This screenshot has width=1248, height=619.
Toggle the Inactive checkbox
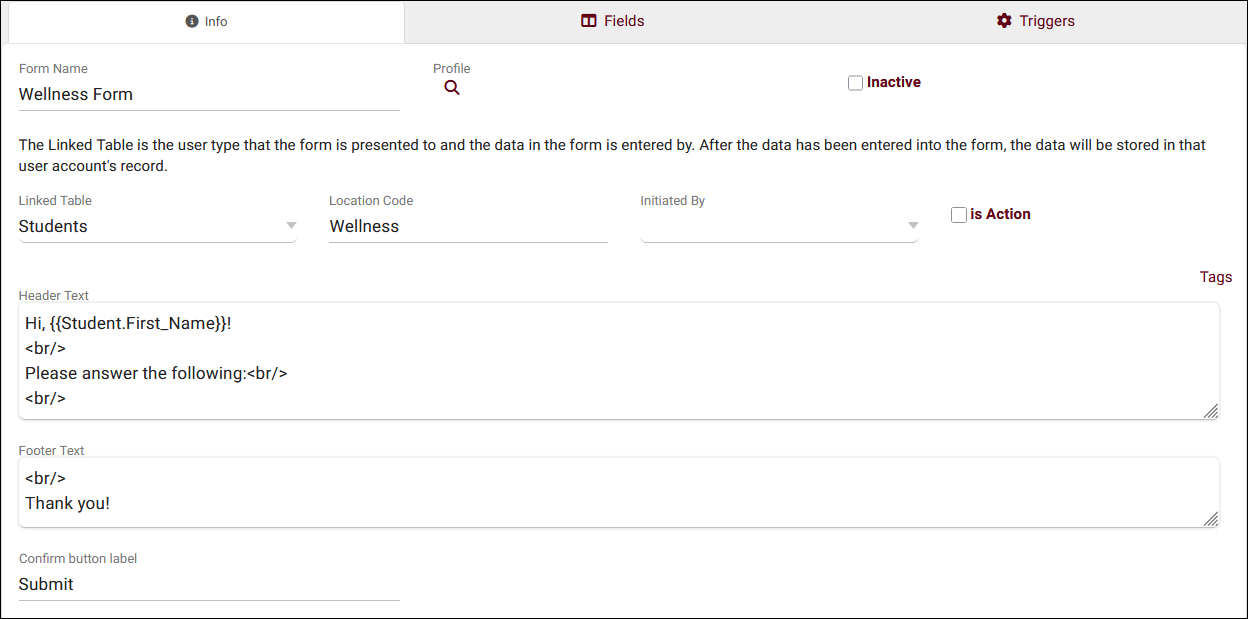tap(855, 83)
